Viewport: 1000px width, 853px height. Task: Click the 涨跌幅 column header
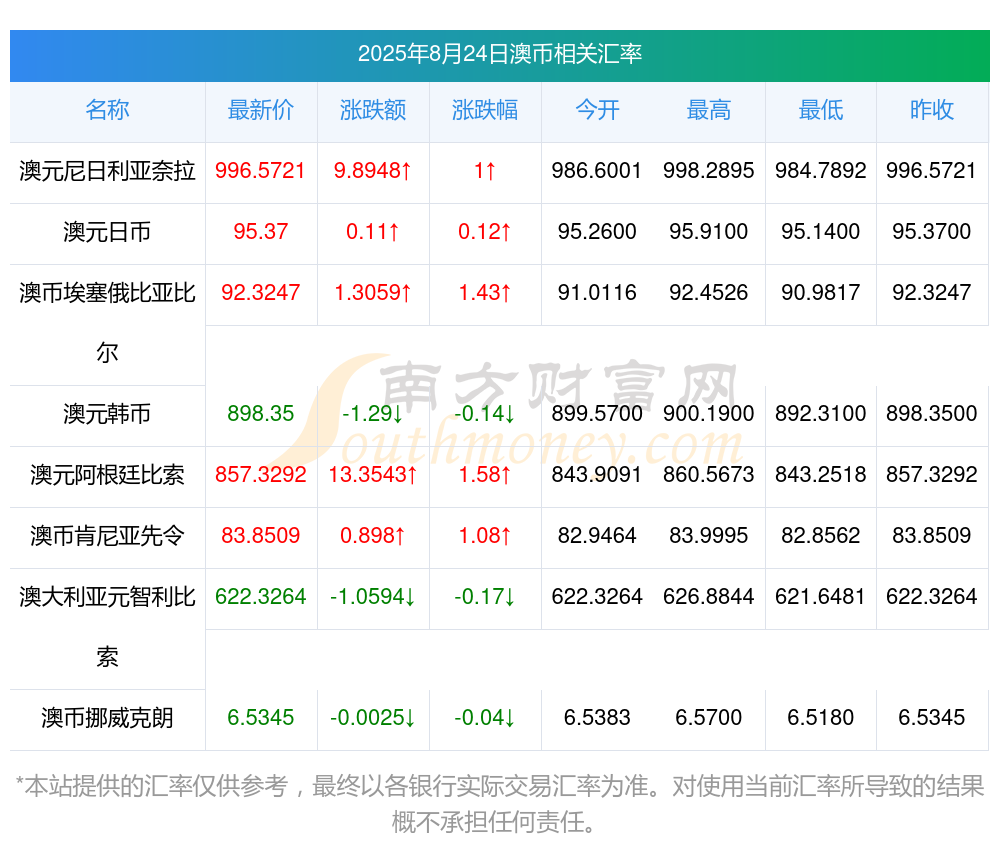[485, 110]
